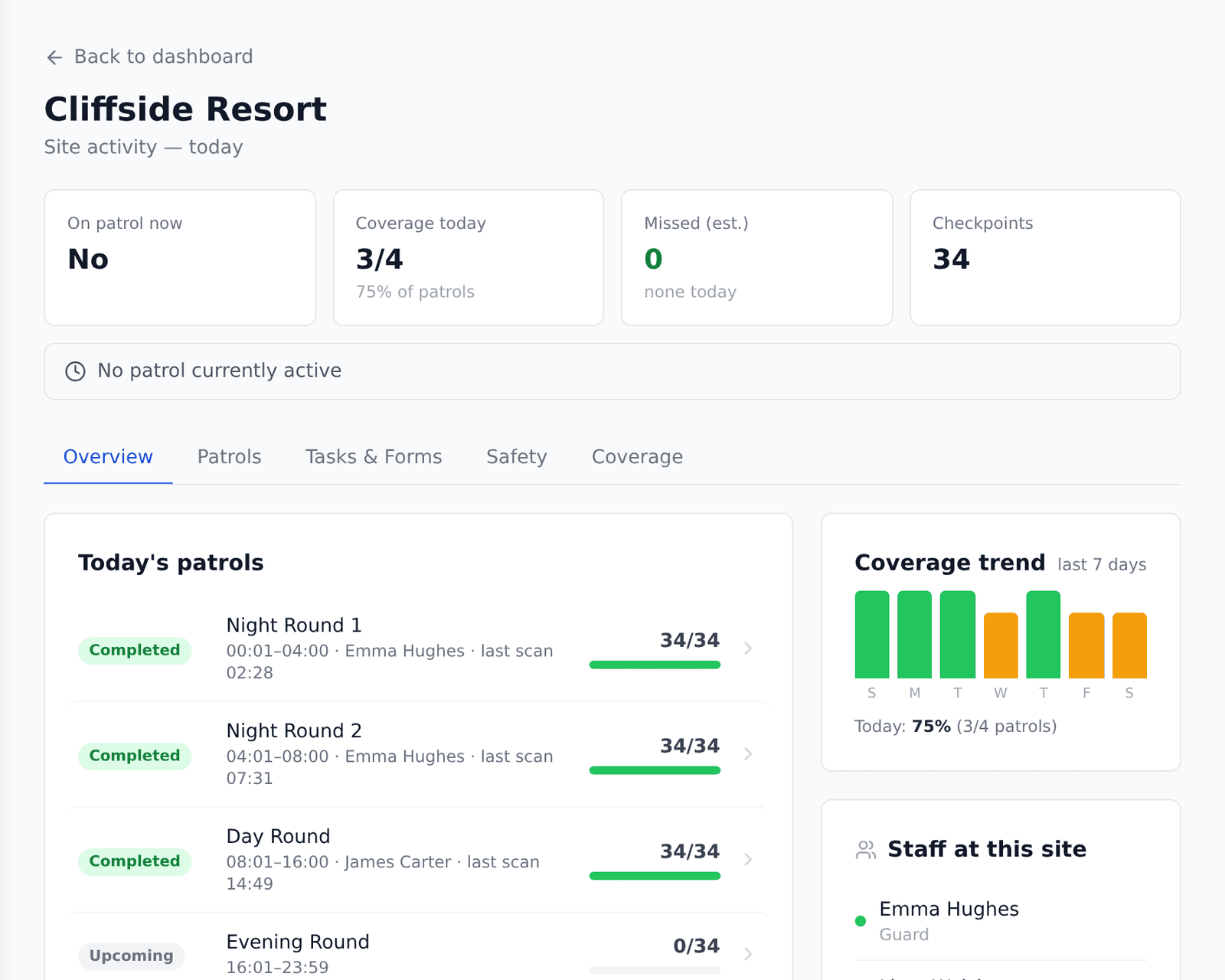
Task: Click Completed badge for Day Round
Action: pos(135,861)
